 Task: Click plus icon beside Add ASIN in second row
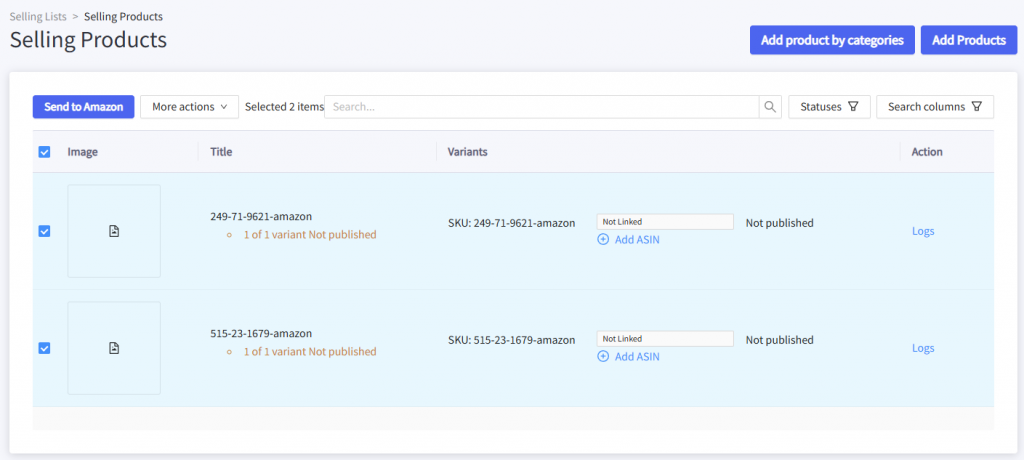point(603,357)
